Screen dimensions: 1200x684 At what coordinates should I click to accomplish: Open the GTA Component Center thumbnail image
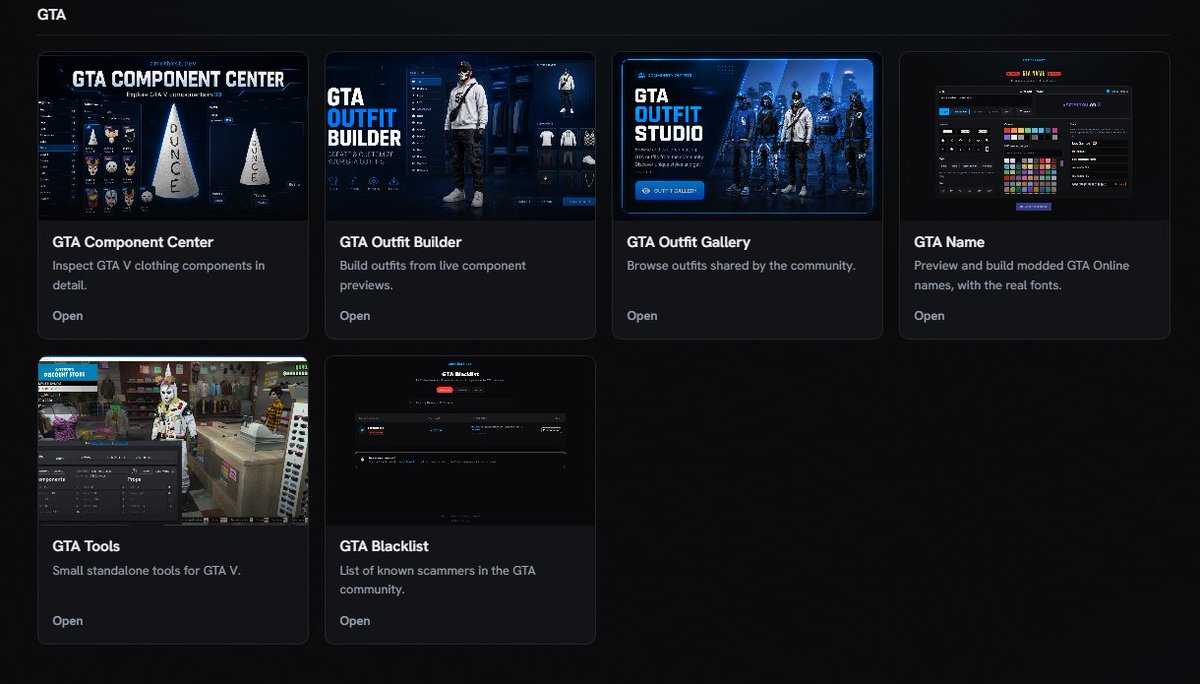point(173,136)
